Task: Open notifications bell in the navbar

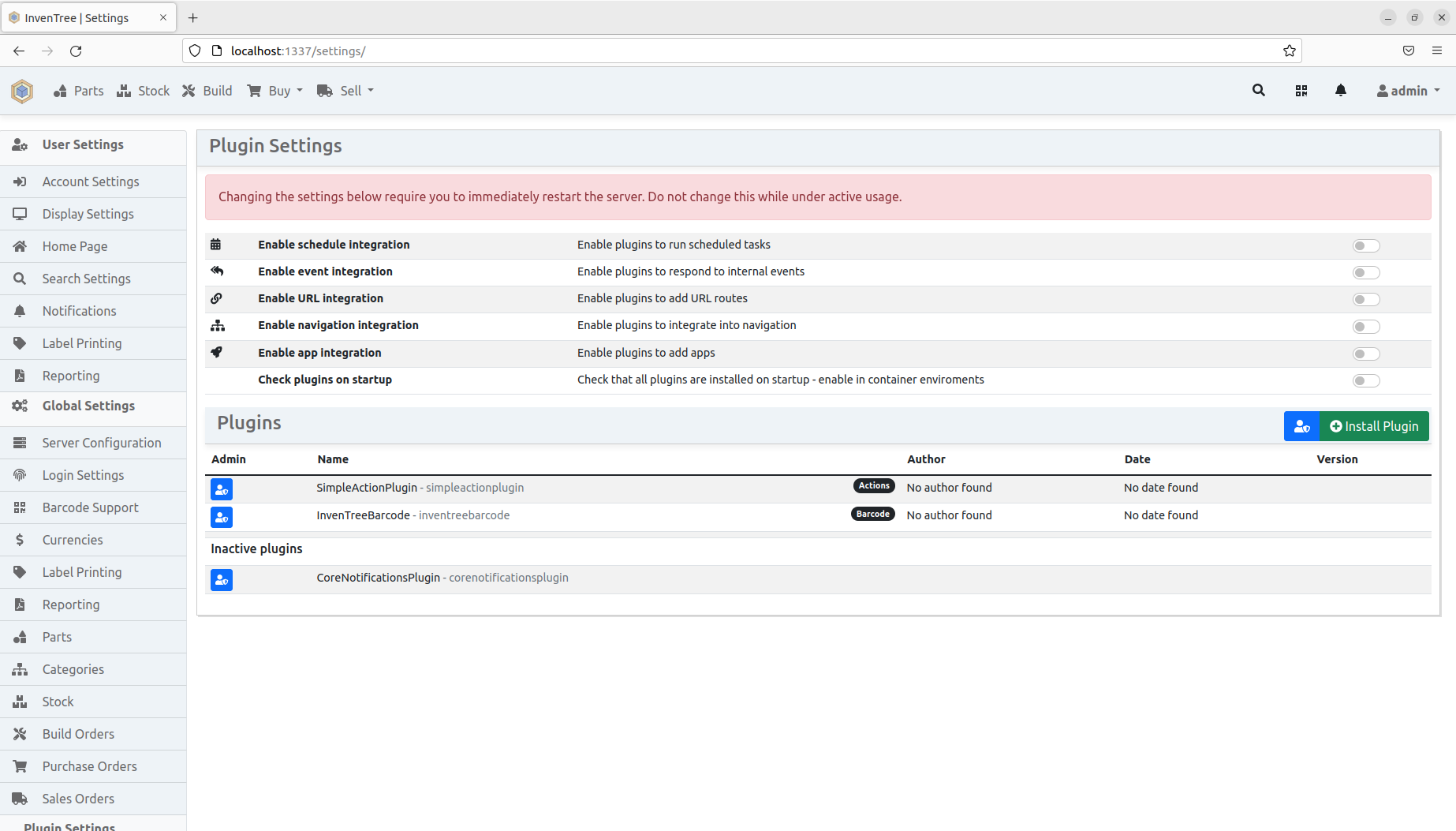Action: 1341,91
